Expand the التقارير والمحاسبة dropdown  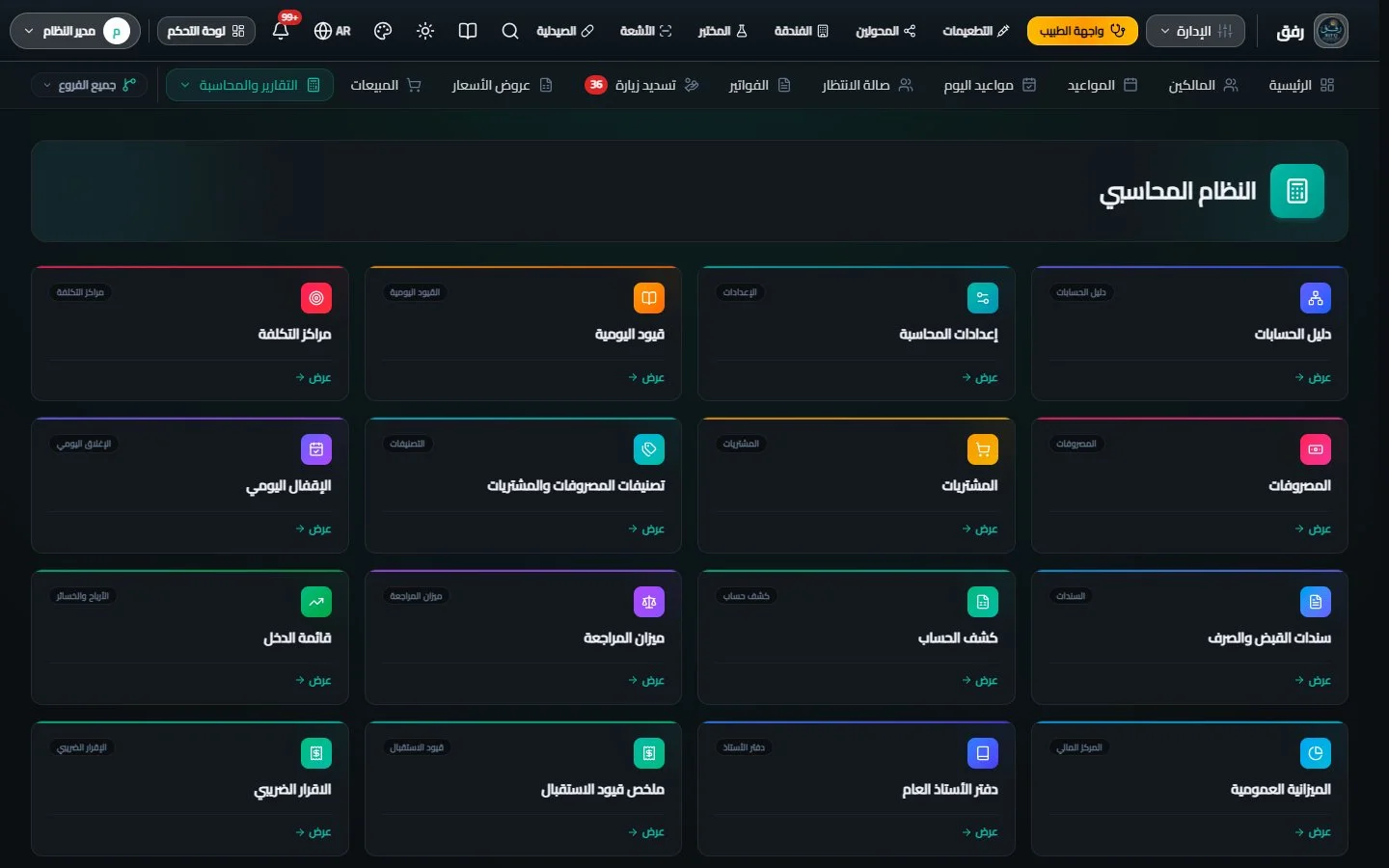250,85
